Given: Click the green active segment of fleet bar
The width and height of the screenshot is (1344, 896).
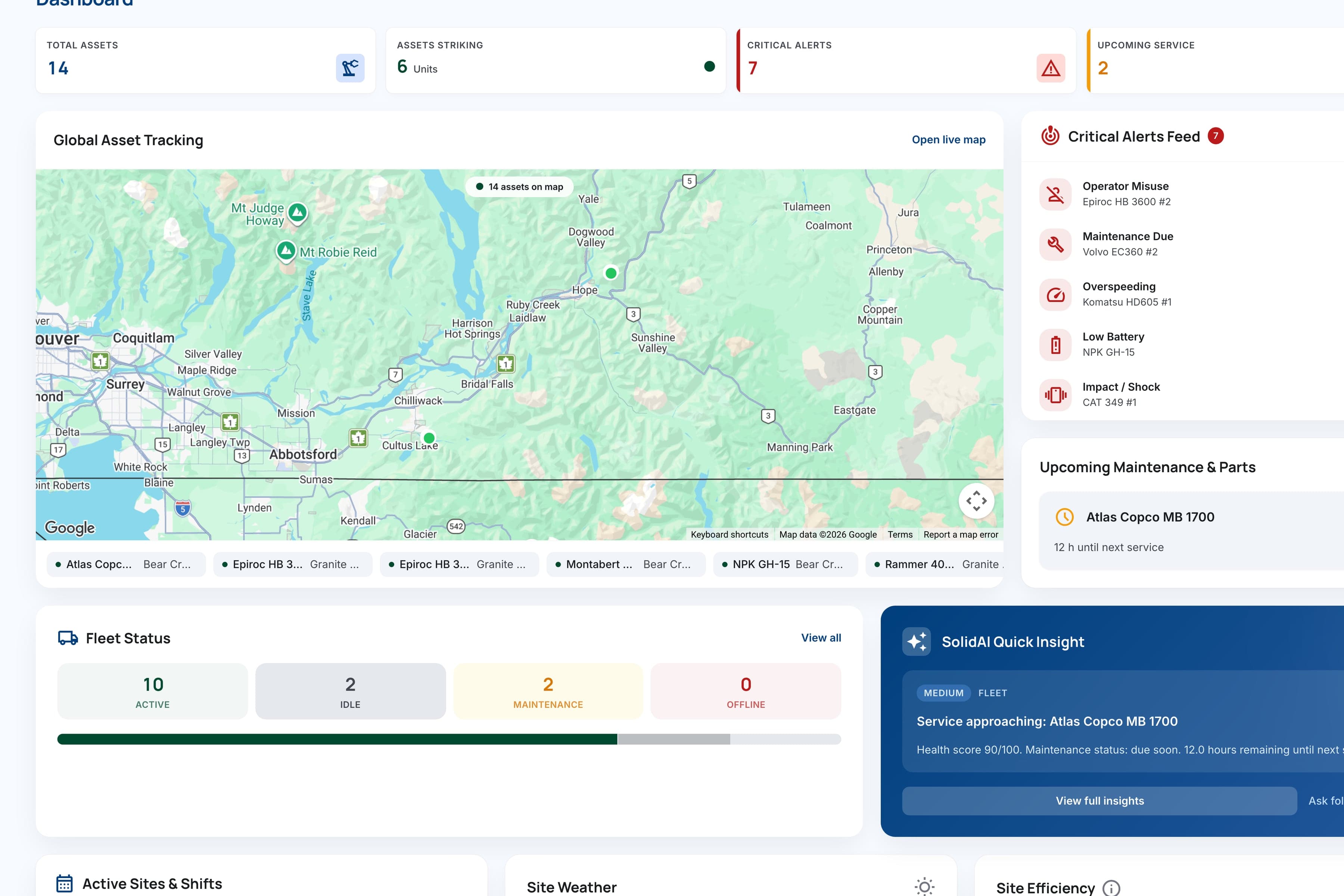Looking at the screenshot, I should point(337,740).
